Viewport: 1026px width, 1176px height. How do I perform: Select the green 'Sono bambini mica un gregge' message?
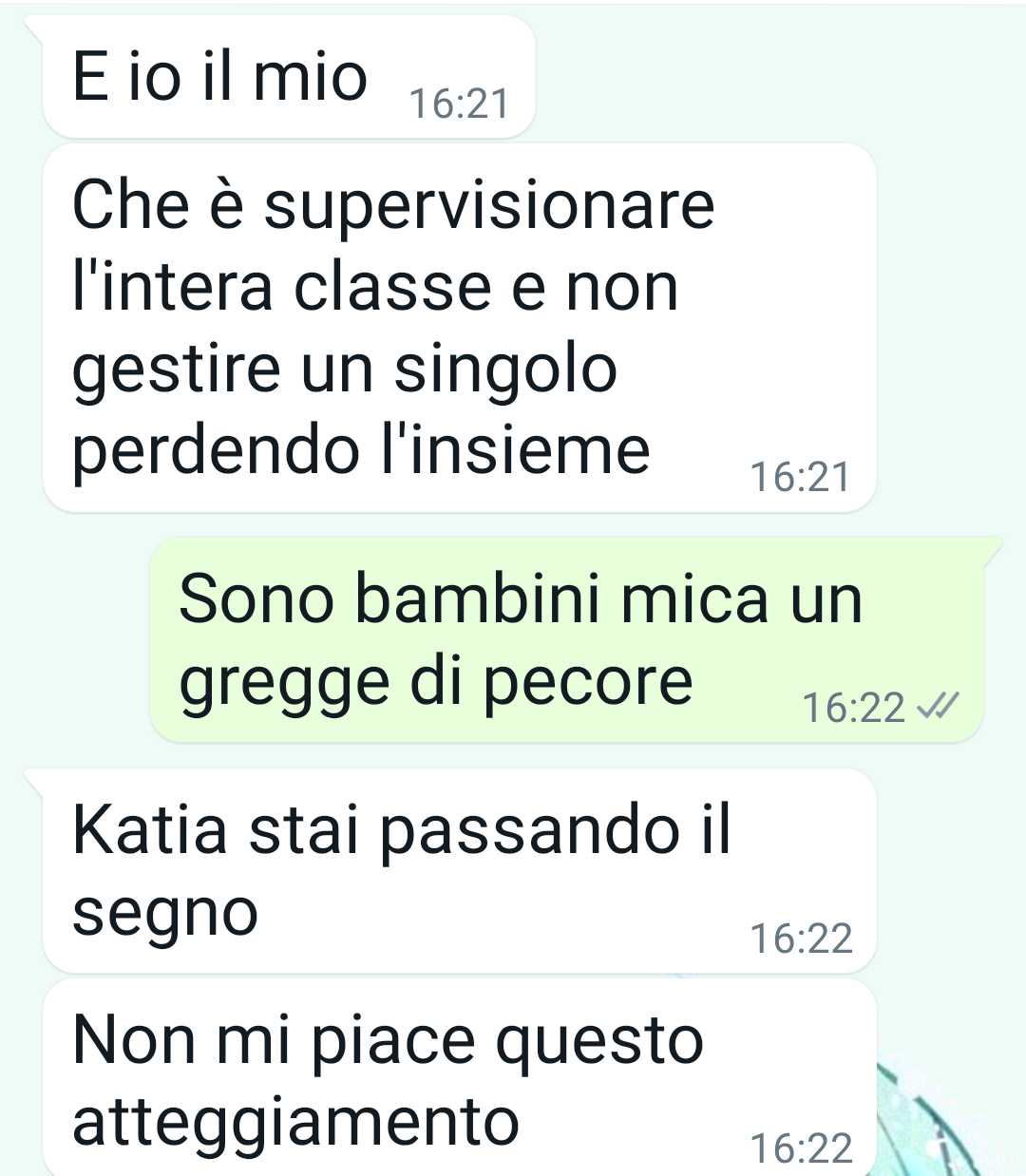[x=566, y=639]
